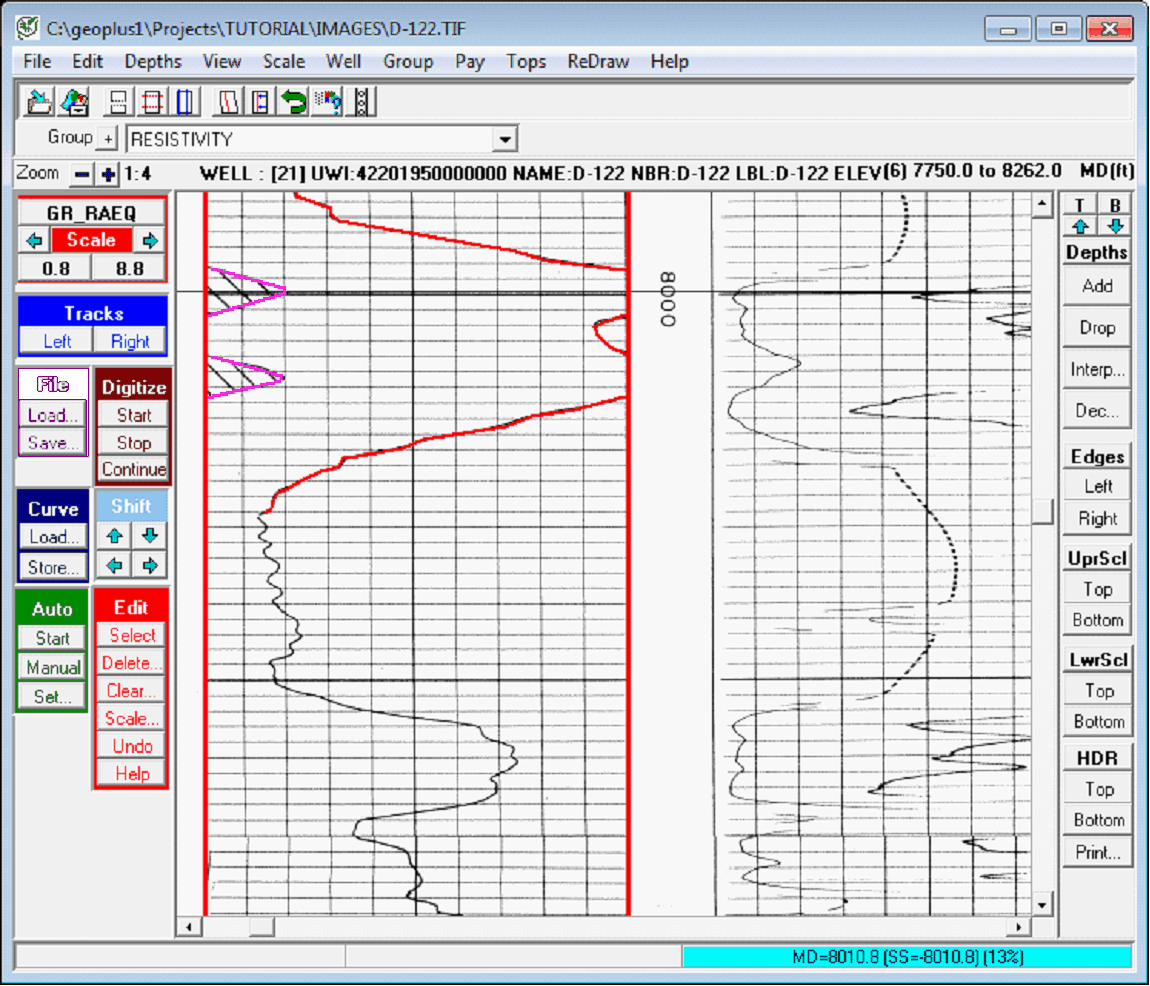Open the settings help icon with question mark

point(326,100)
